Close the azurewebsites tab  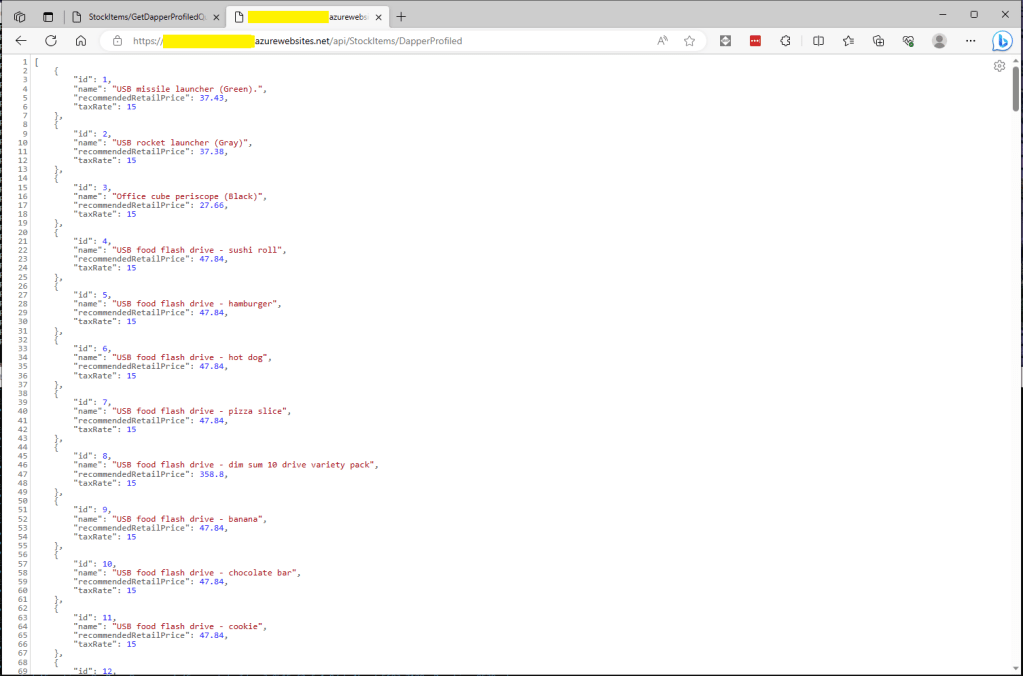tap(379, 17)
